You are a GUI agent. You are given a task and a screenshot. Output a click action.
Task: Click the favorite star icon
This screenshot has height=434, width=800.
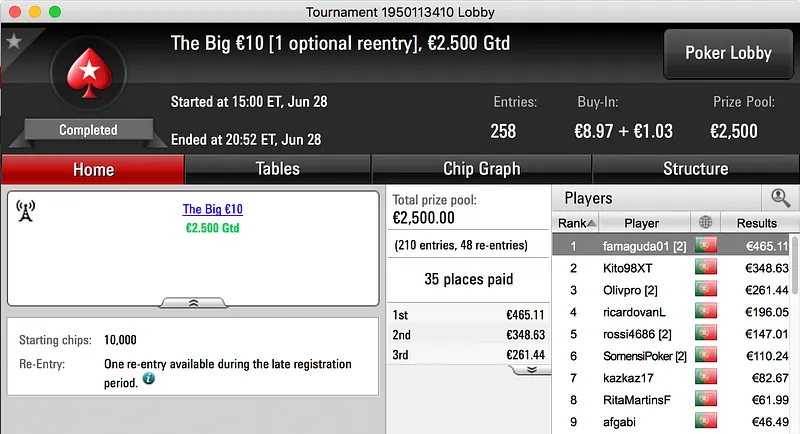point(14,42)
